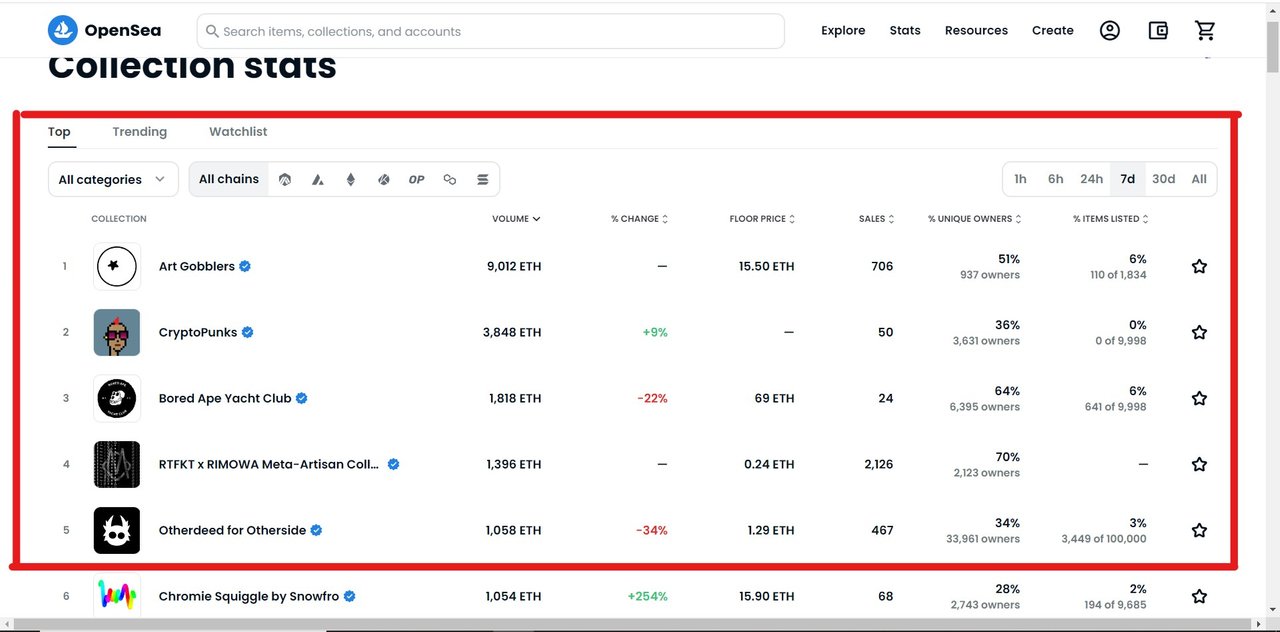The width and height of the screenshot is (1280, 632).
Task: Open Chromie Squiggle by Snowfro link
Action: tap(249, 596)
